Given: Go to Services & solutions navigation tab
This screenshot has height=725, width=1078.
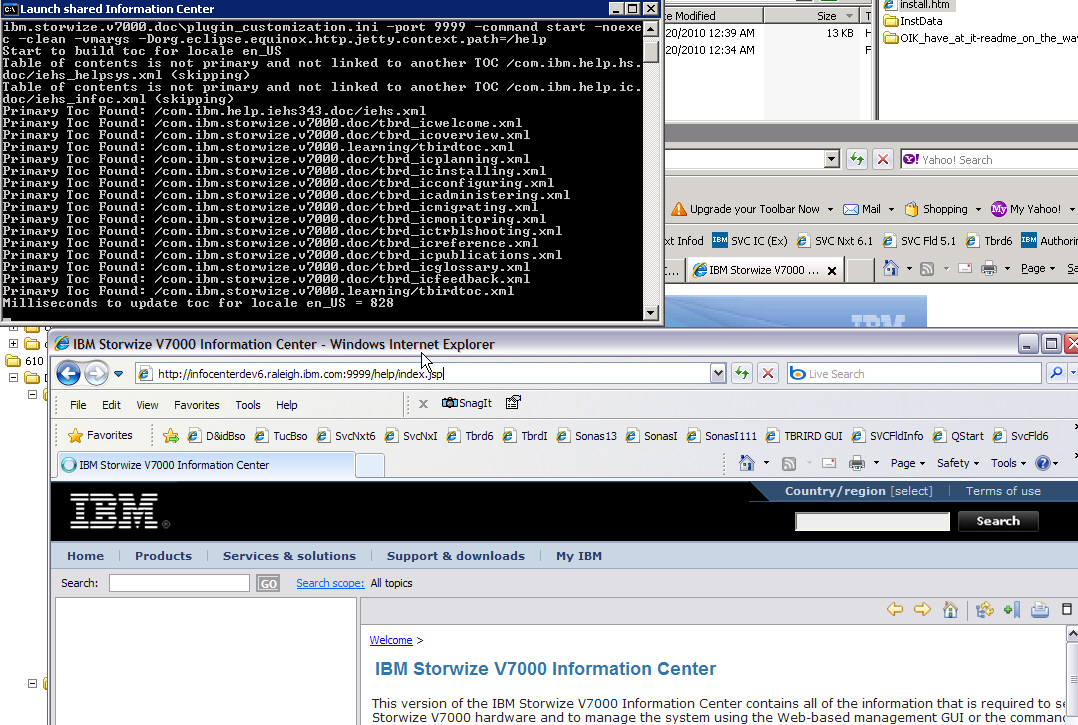Looking at the screenshot, I should click(x=289, y=556).
